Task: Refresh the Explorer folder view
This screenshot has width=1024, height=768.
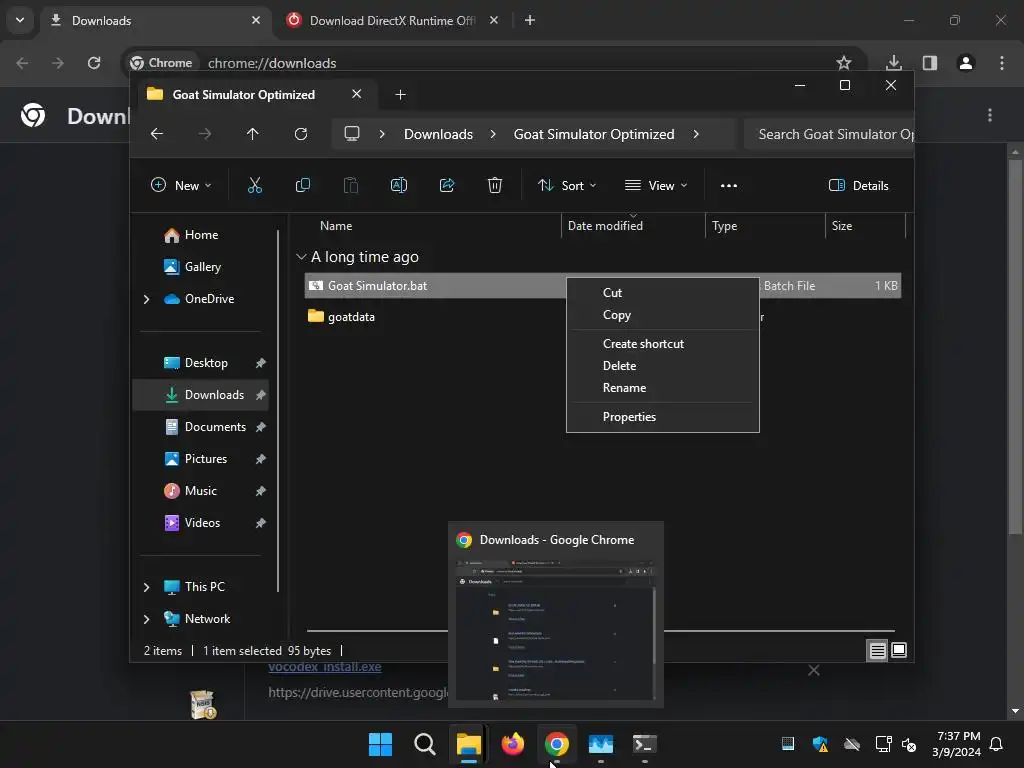Action: click(300, 134)
